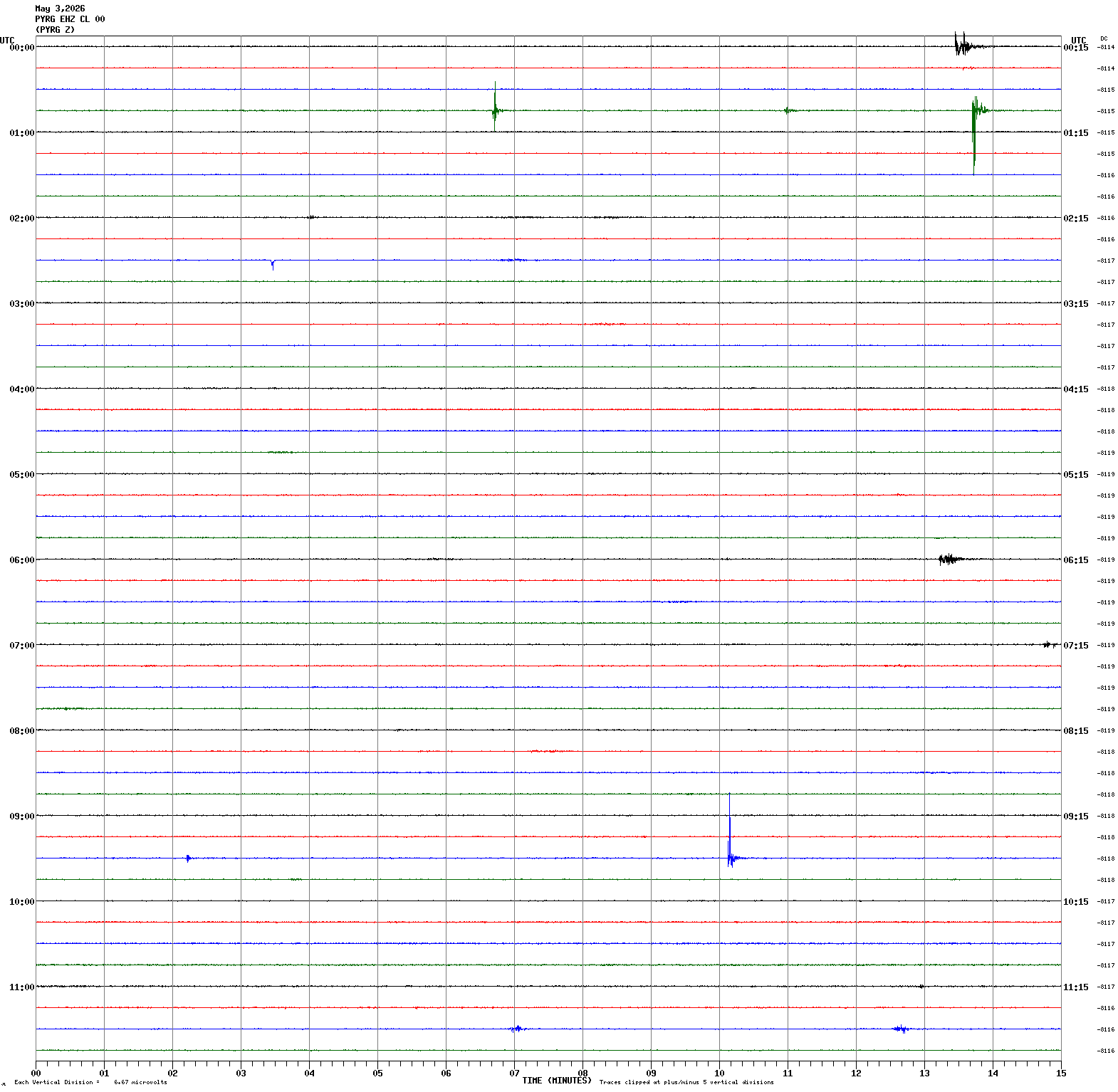Click the DC column header

pyautogui.click(x=1104, y=38)
